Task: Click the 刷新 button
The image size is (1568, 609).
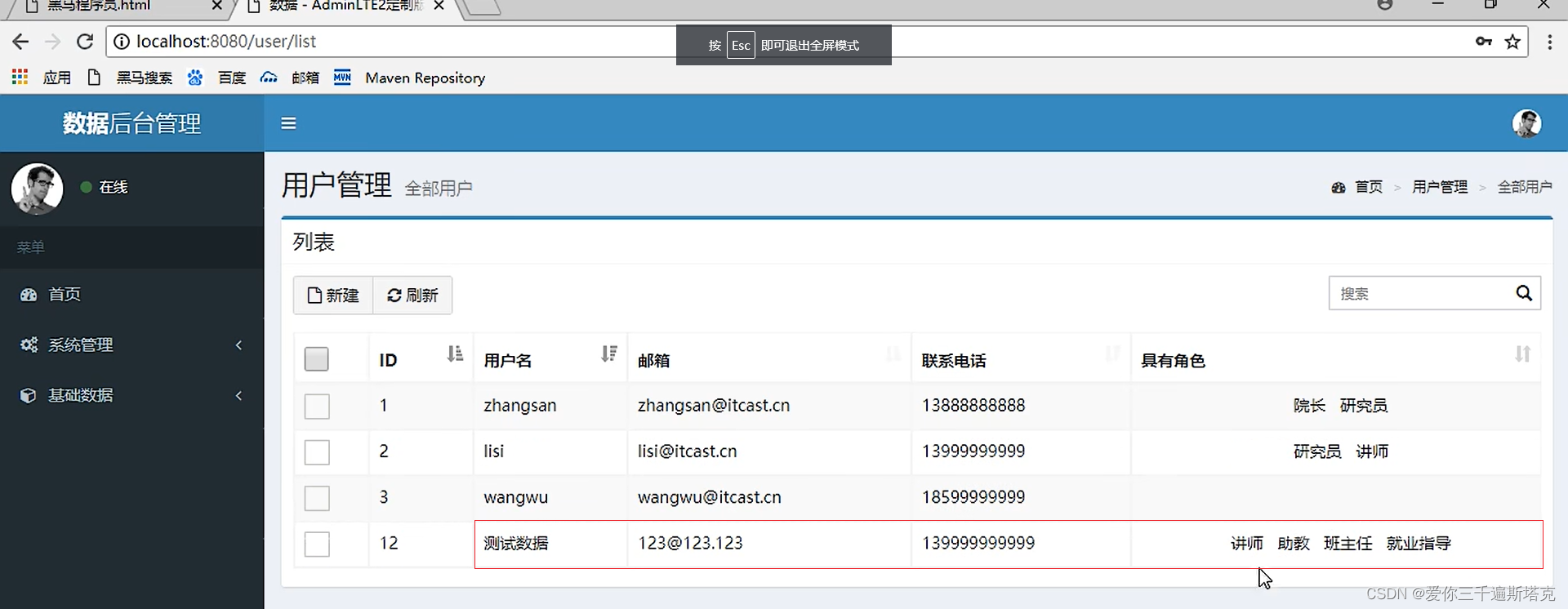Action: tap(412, 296)
